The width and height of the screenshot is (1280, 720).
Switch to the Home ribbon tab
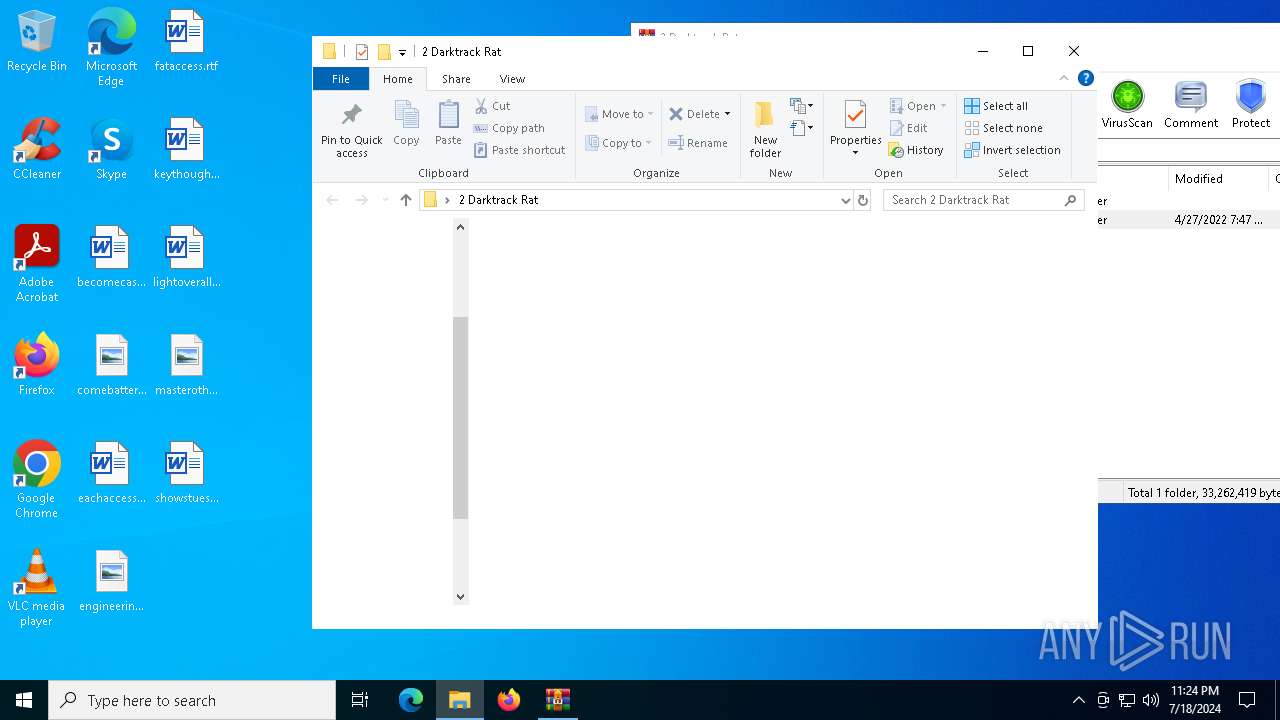coord(397,79)
